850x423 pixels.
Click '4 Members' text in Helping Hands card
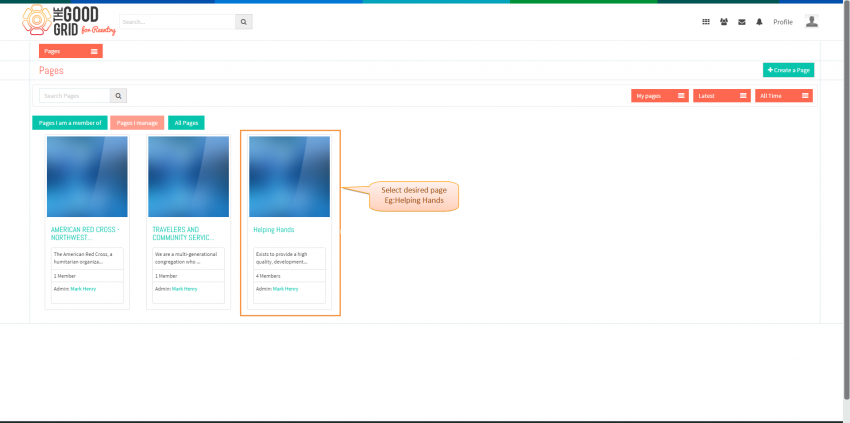coord(268,276)
